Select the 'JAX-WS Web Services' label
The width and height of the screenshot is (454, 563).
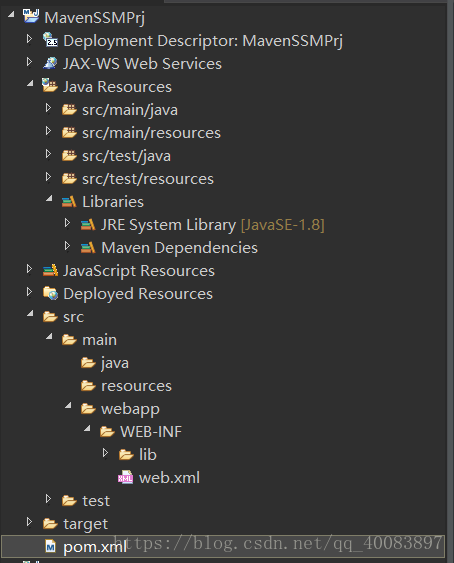pyautogui.click(x=142, y=64)
